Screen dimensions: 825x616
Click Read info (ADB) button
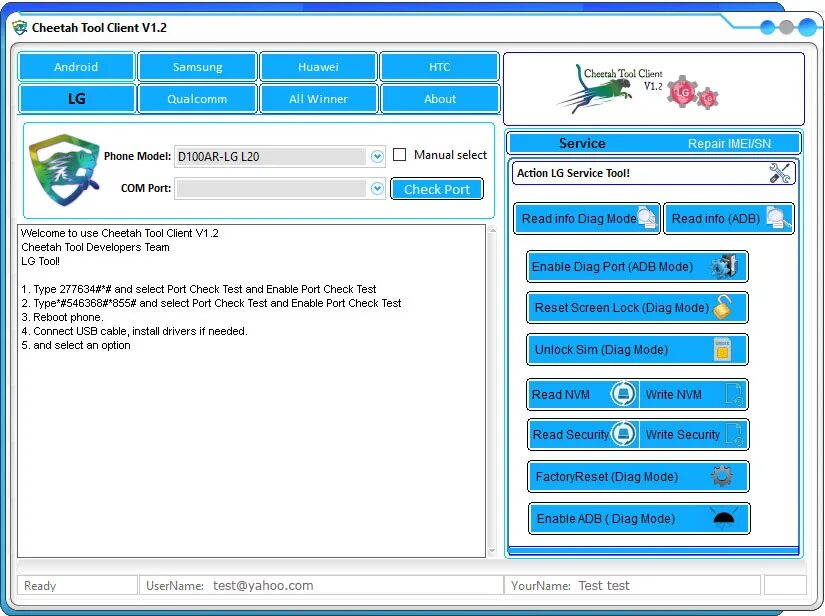(729, 218)
